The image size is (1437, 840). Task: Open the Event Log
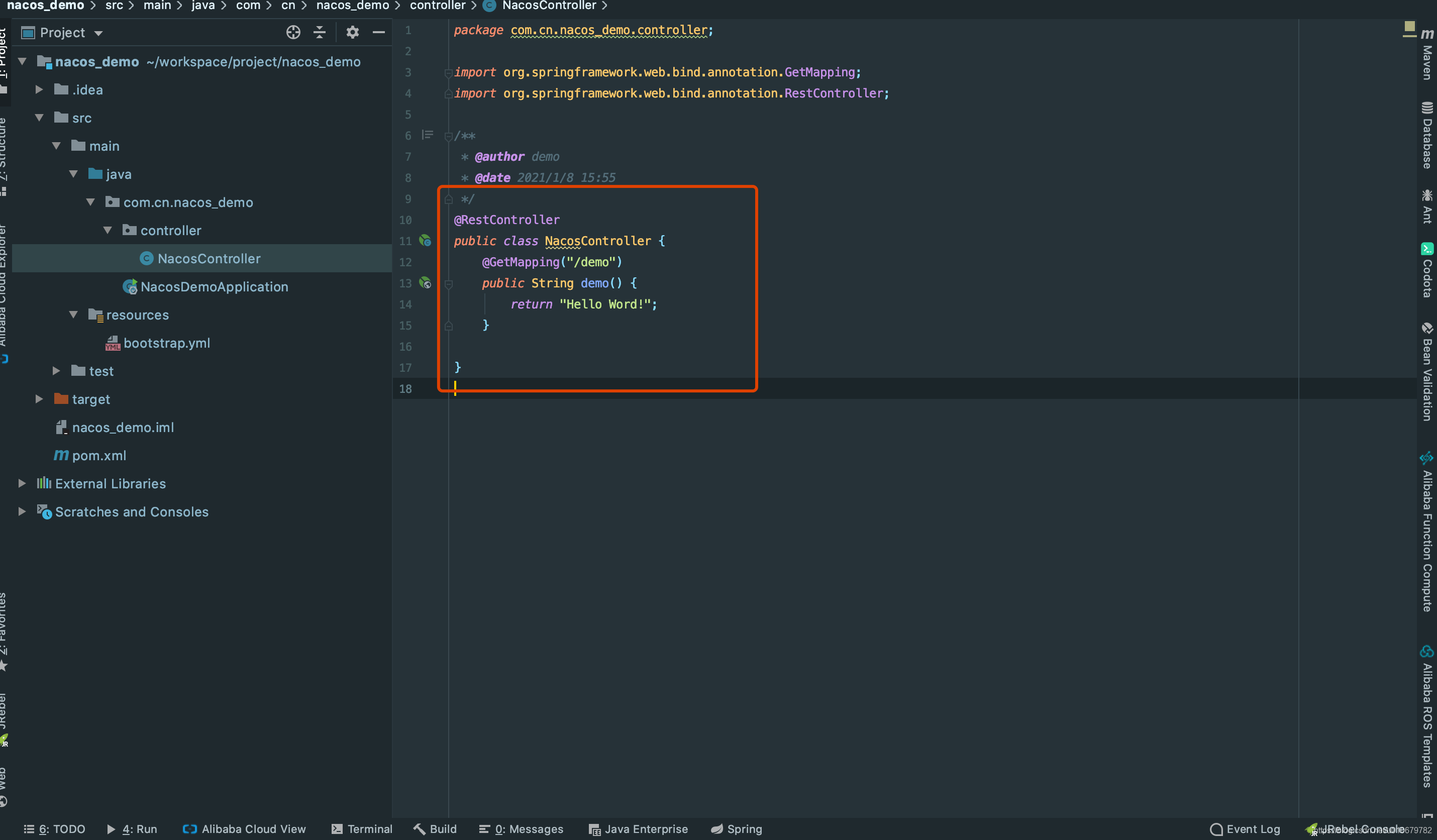pos(1246,829)
